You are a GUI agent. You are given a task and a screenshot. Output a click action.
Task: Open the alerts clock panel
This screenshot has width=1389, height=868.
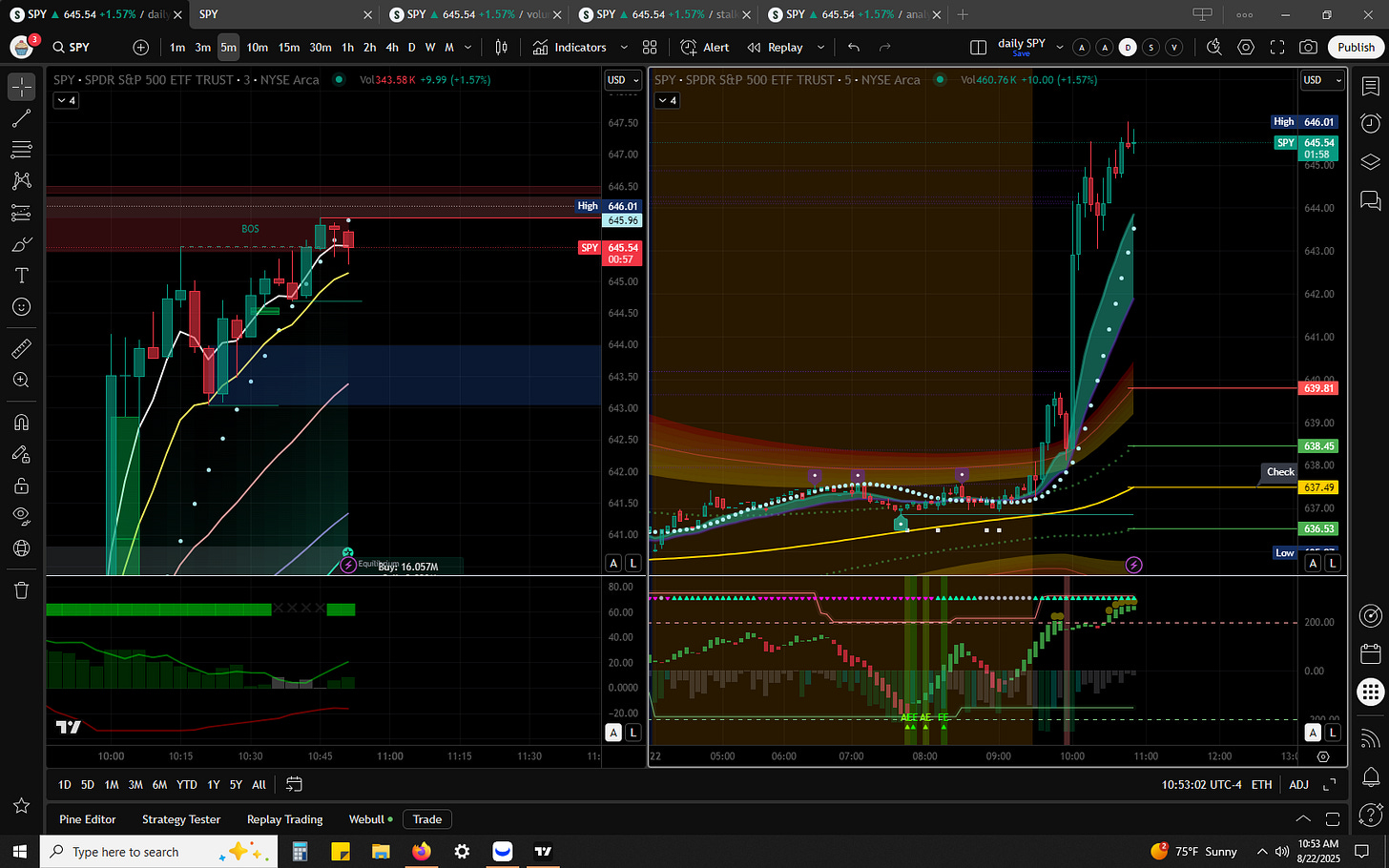[1370, 123]
